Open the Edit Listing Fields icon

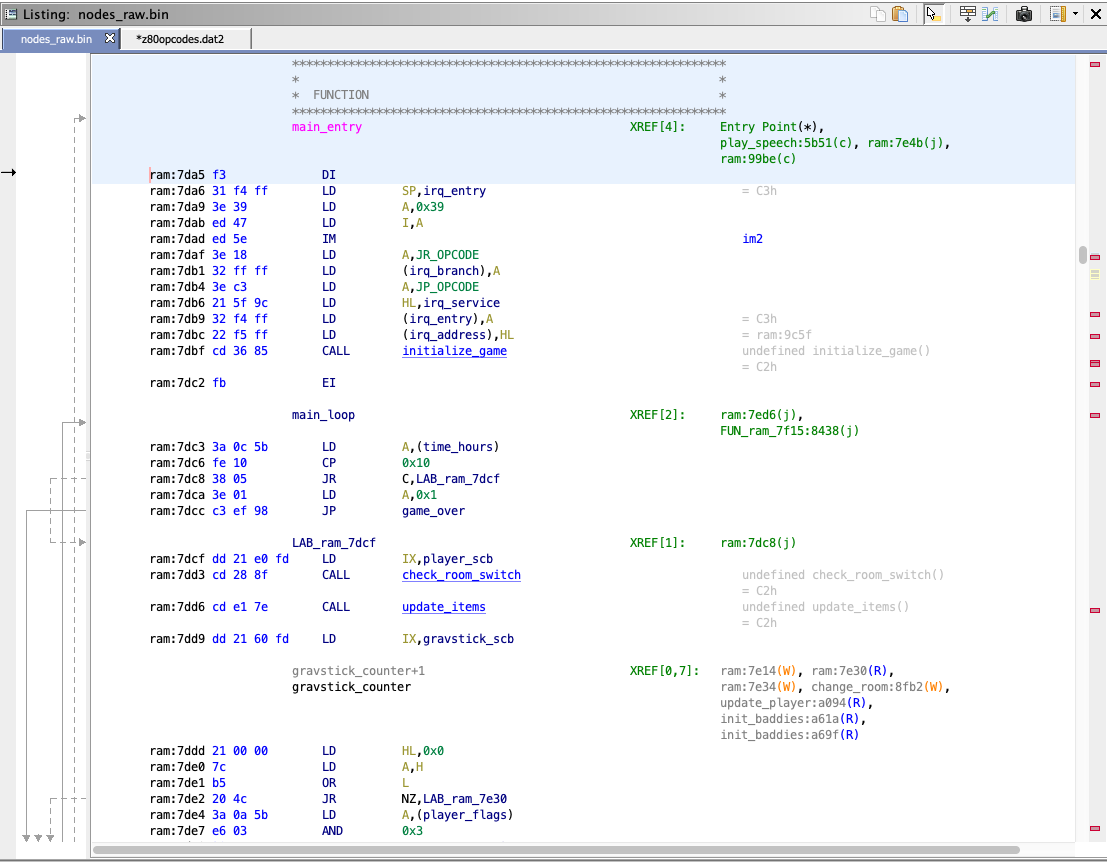pos(967,14)
